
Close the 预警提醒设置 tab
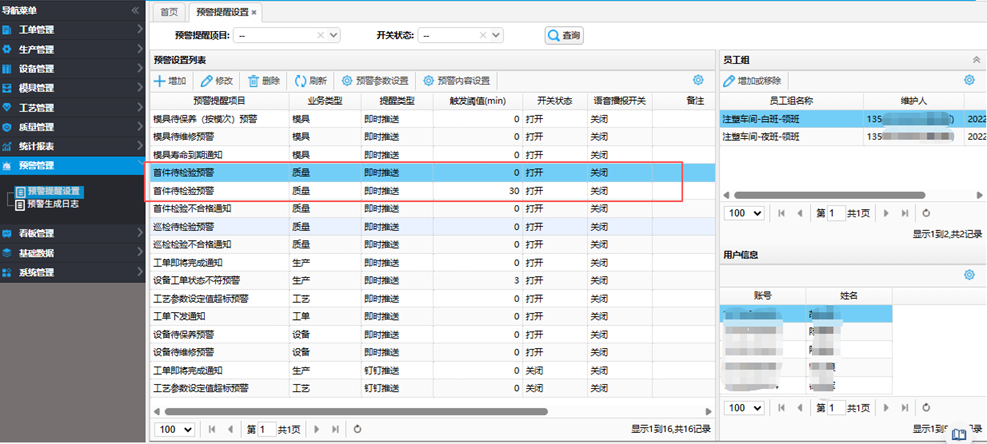tap(254, 12)
